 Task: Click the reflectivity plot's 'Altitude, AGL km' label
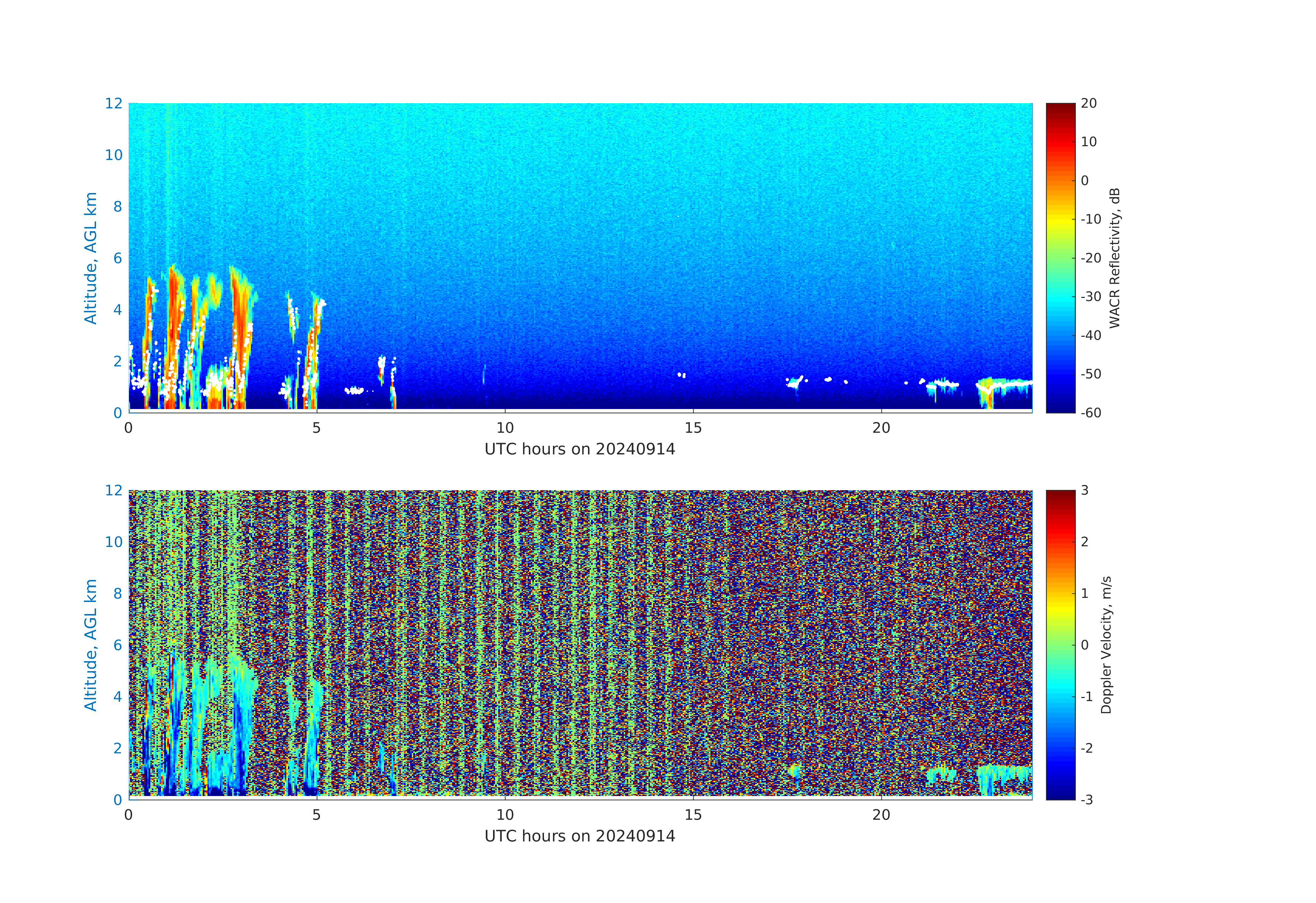click(x=90, y=258)
